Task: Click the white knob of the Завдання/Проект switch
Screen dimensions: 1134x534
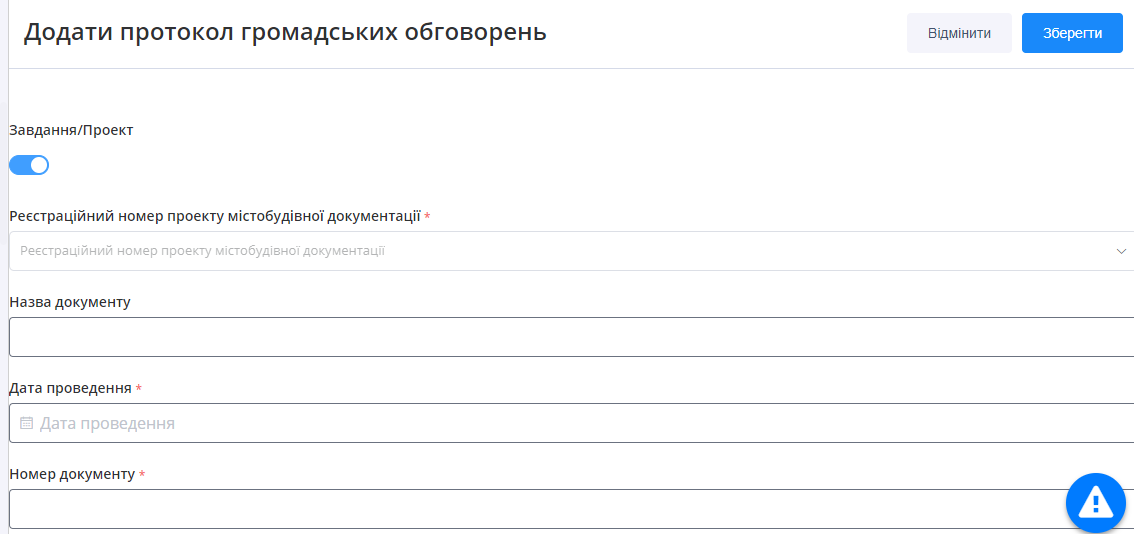Action: (39, 165)
